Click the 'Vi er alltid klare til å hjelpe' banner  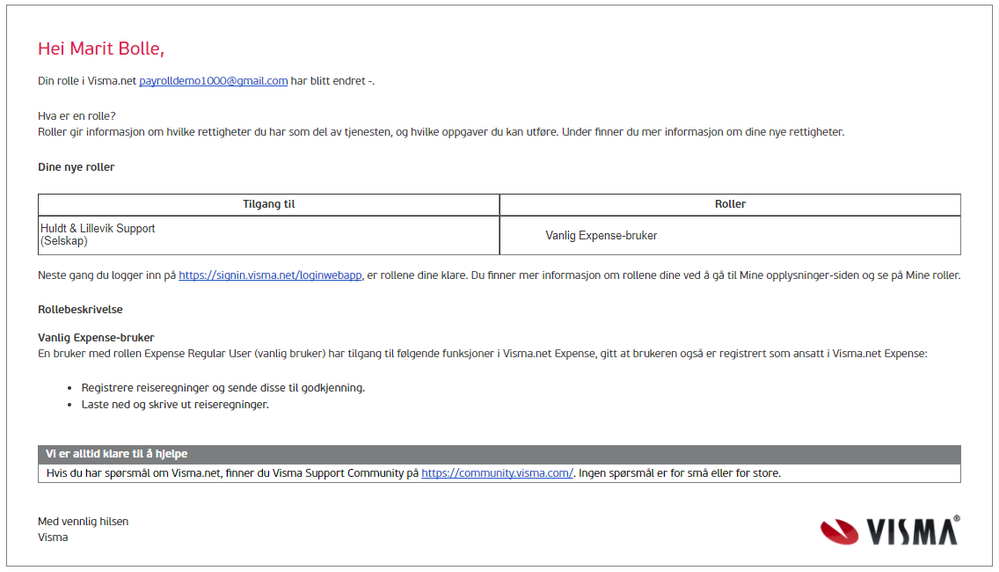click(x=499, y=454)
